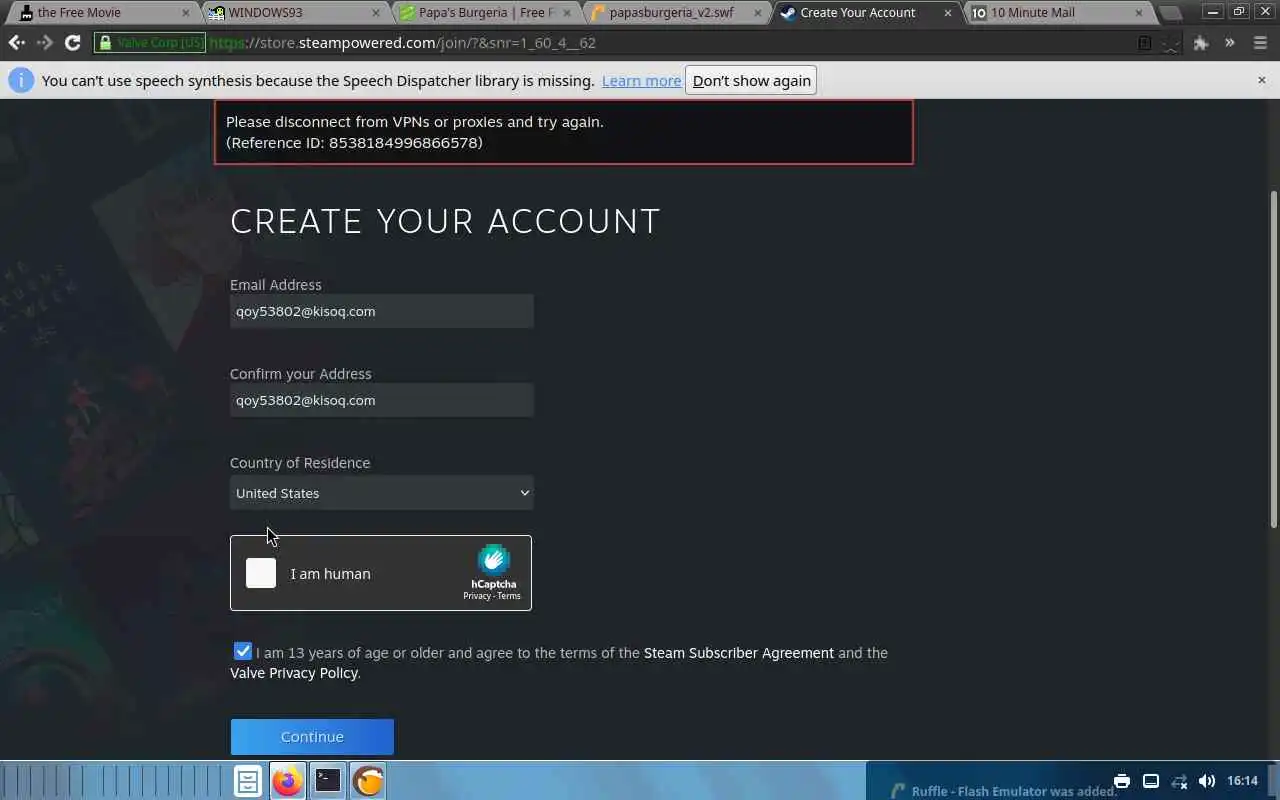The height and width of the screenshot is (800, 1280).
Task: Click 'Don't show again' button
Action: tap(751, 81)
